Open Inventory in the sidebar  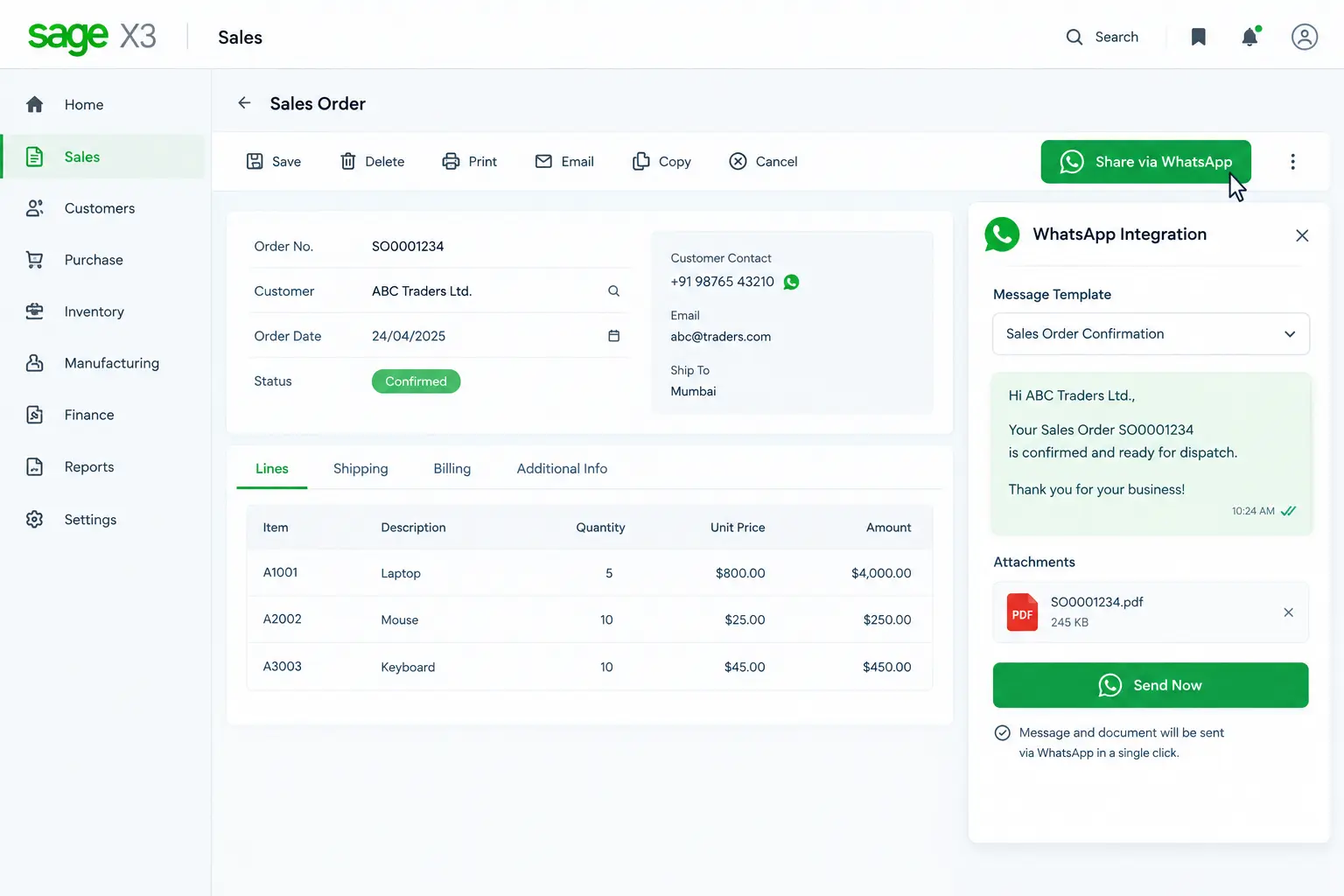105,311
